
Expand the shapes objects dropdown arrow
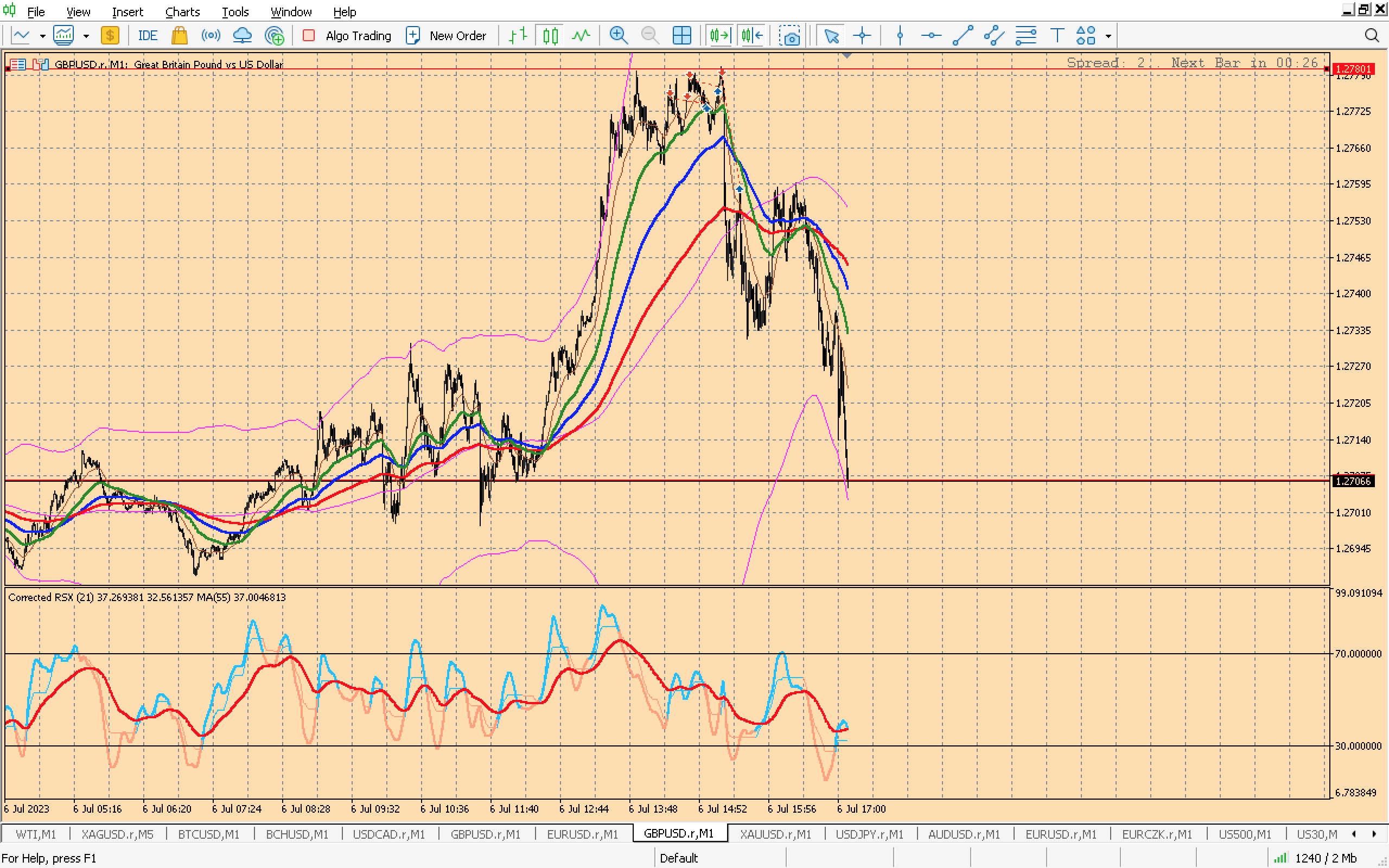[x=1108, y=36]
